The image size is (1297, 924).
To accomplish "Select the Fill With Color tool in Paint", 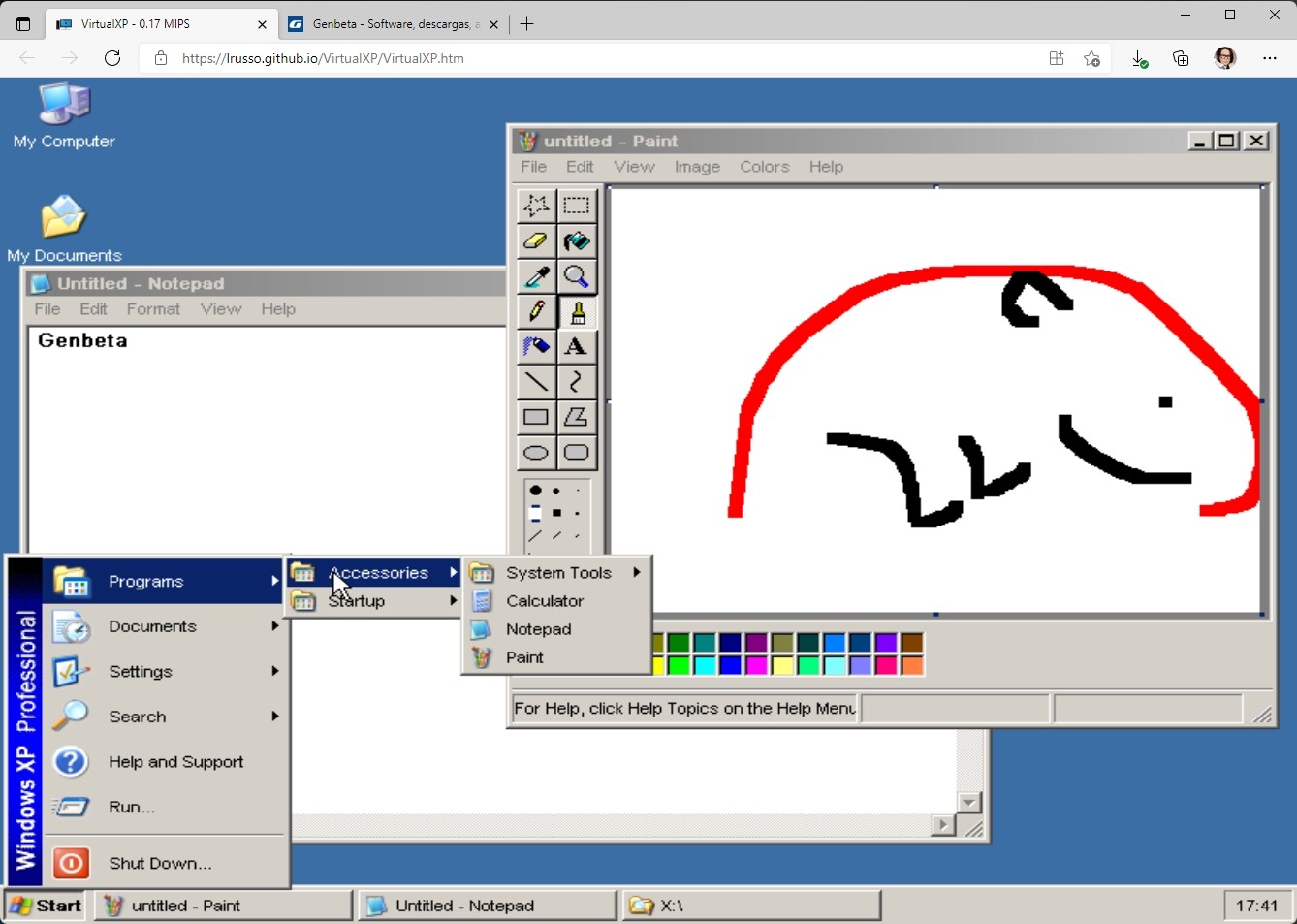I will 578,240.
